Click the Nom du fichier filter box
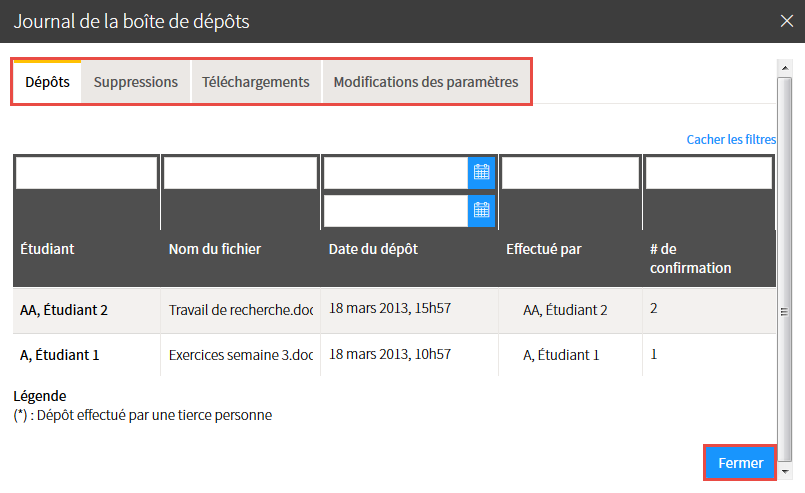Viewport: 805px width, 493px height. pyautogui.click(x=240, y=173)
